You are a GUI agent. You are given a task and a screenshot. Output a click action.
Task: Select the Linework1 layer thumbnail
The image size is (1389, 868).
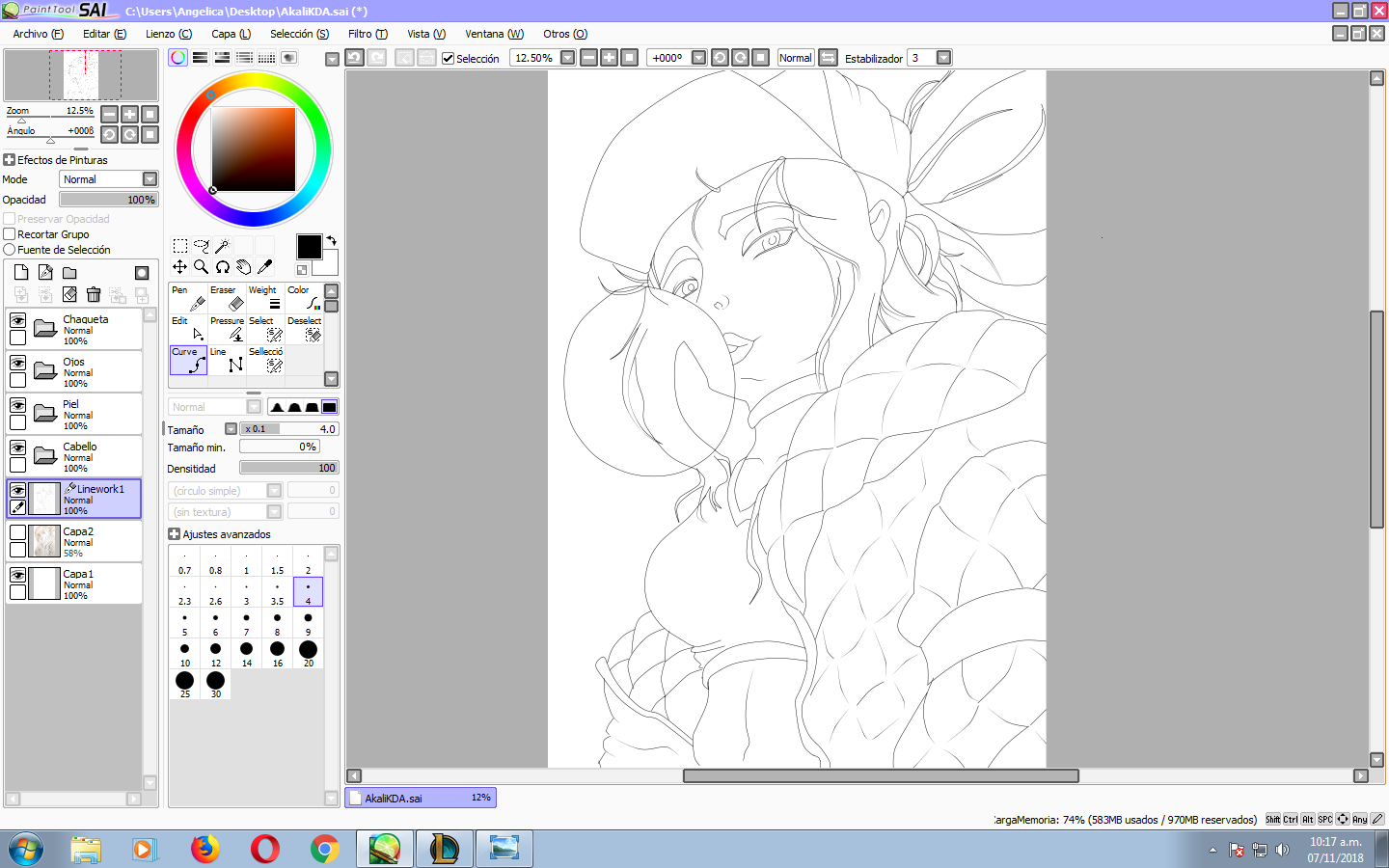pos(44,499)
